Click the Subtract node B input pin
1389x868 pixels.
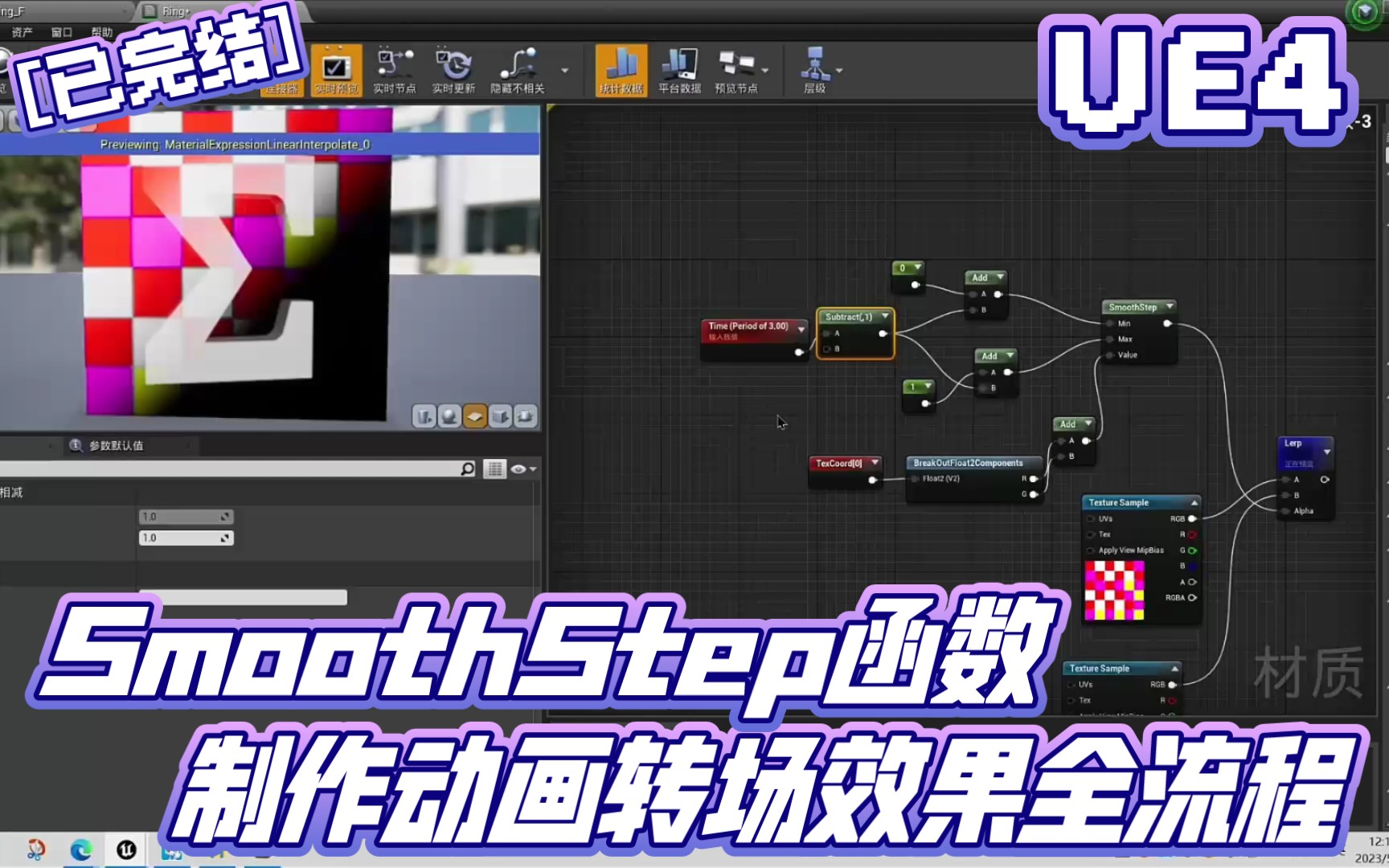tap(826, 349)
